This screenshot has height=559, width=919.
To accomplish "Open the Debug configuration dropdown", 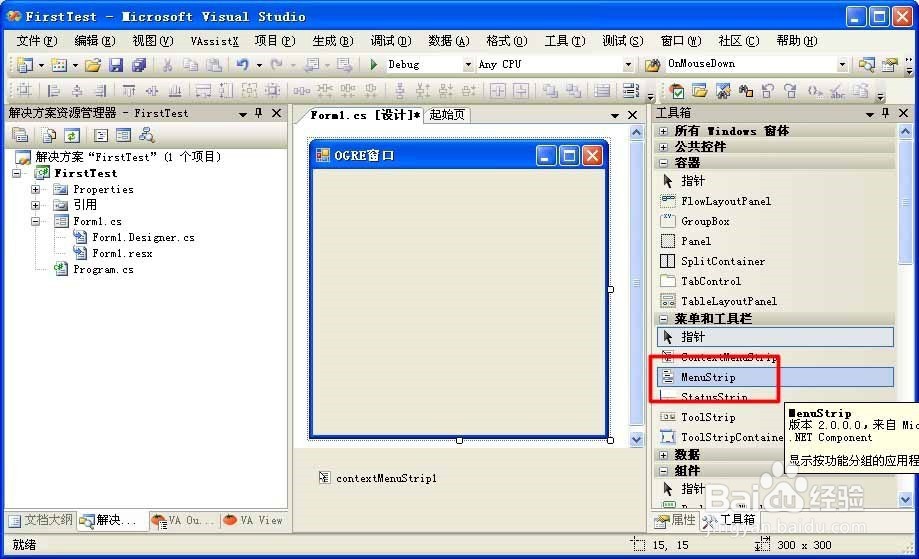I will pos(468,64).
